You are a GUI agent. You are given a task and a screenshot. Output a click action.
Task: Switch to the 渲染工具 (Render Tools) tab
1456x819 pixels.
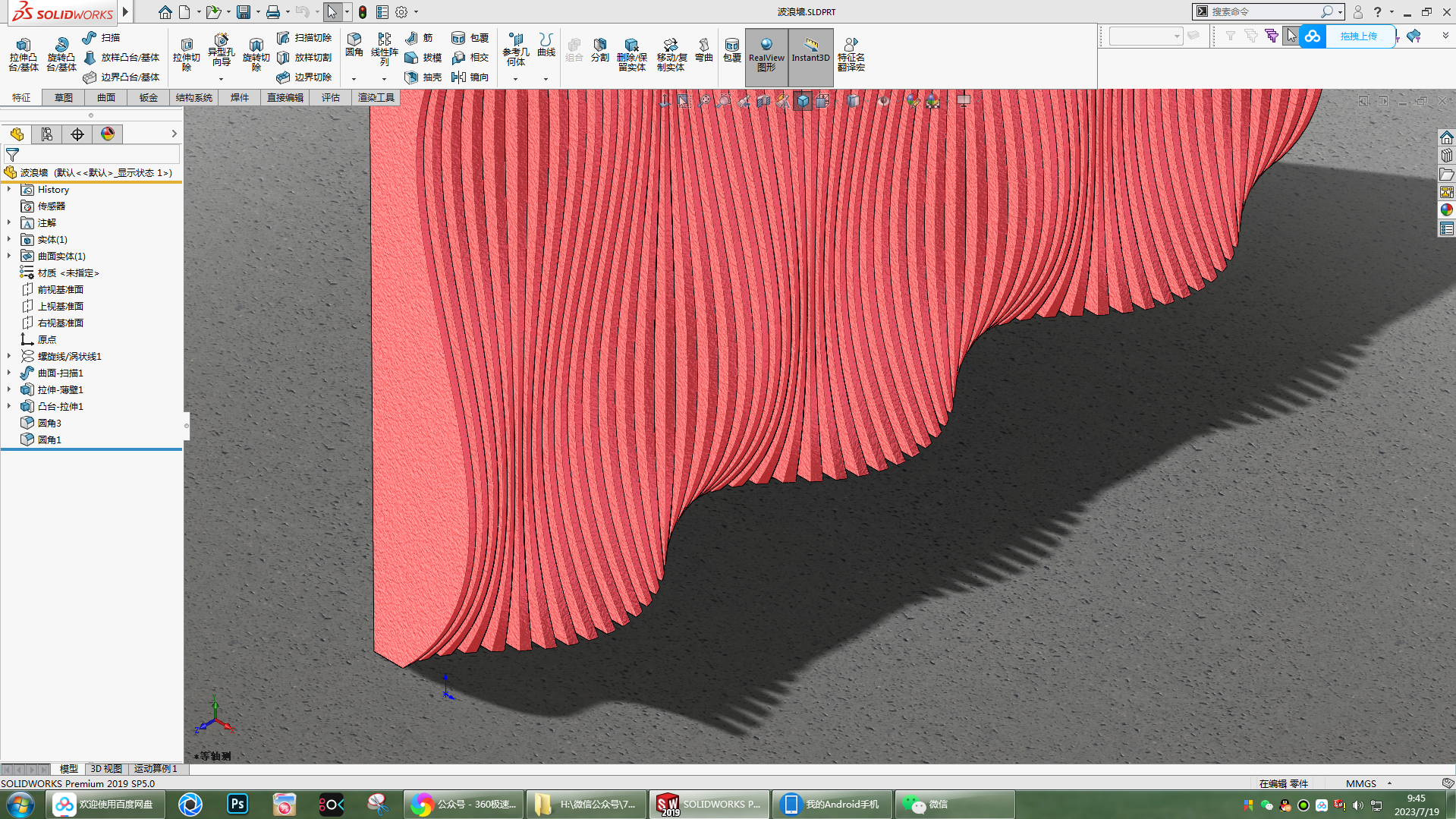tap(376, 97)
